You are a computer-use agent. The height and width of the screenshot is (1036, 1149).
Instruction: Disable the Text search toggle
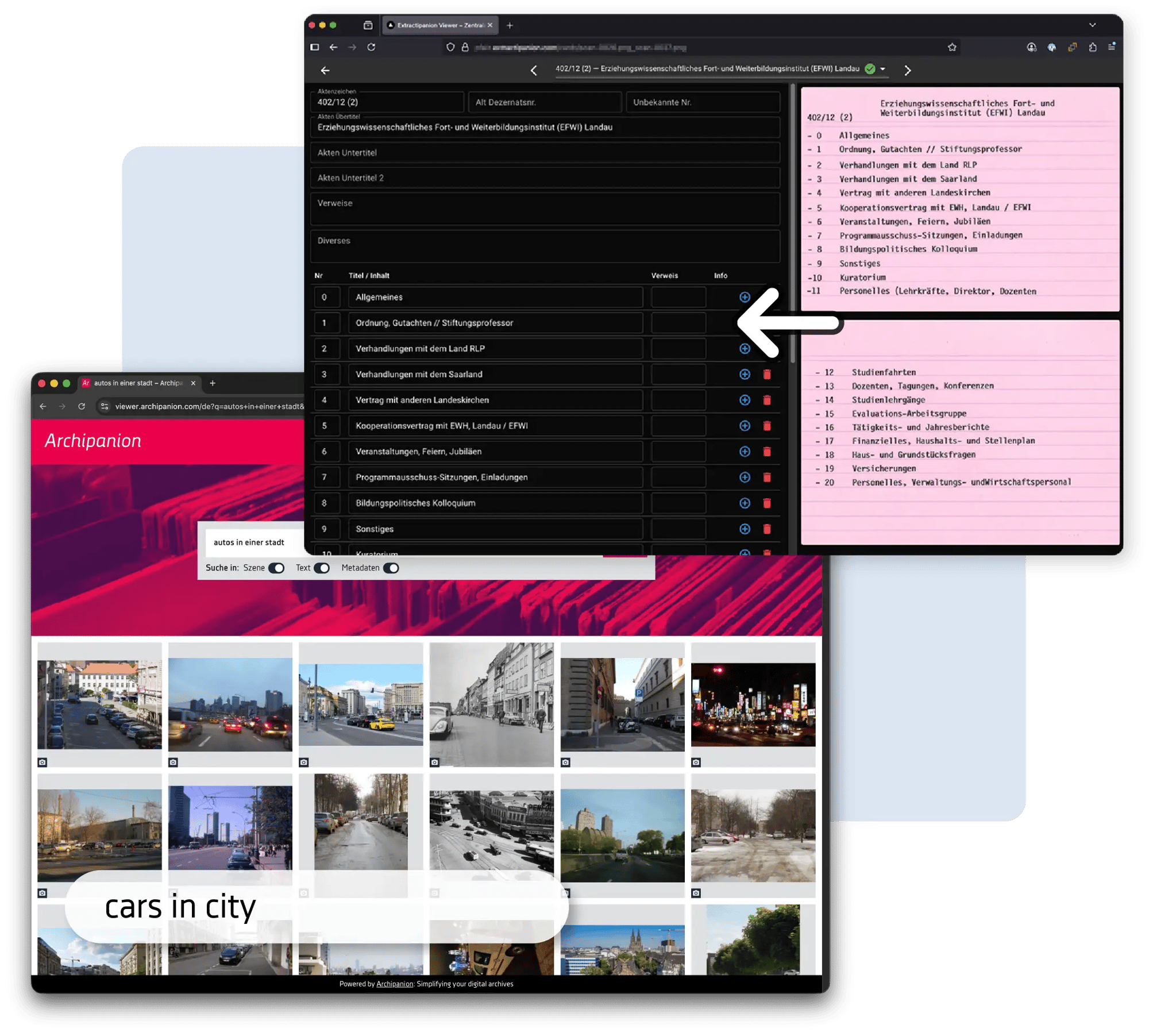coord(322,568)
